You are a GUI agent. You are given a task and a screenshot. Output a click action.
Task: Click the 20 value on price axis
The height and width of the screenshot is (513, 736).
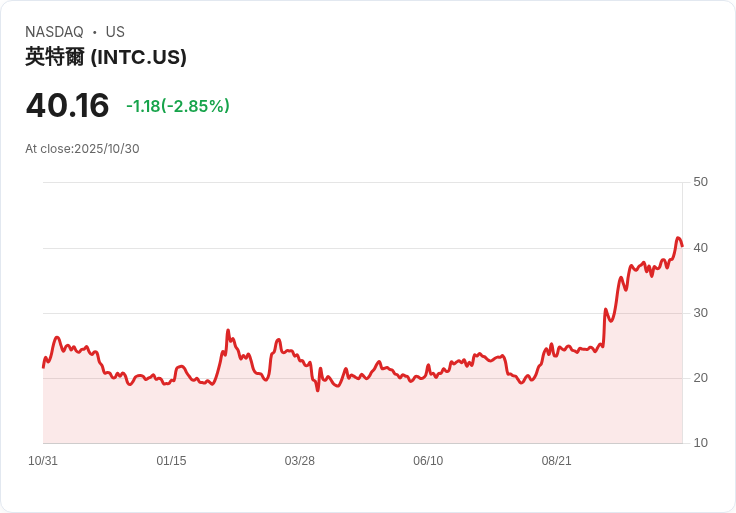pos(700,378)
